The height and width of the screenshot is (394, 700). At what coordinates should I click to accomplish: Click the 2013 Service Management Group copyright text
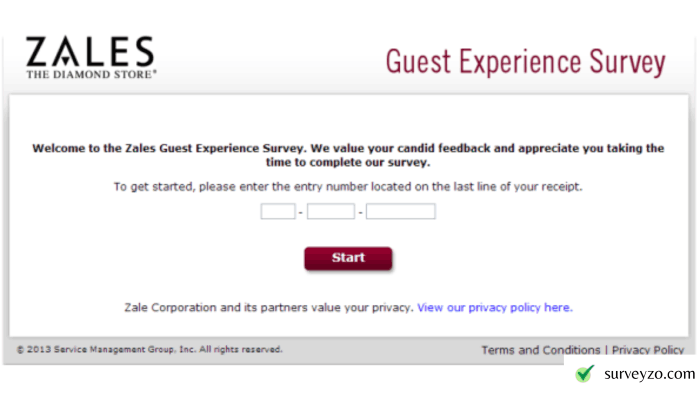[x=150, y=349]
